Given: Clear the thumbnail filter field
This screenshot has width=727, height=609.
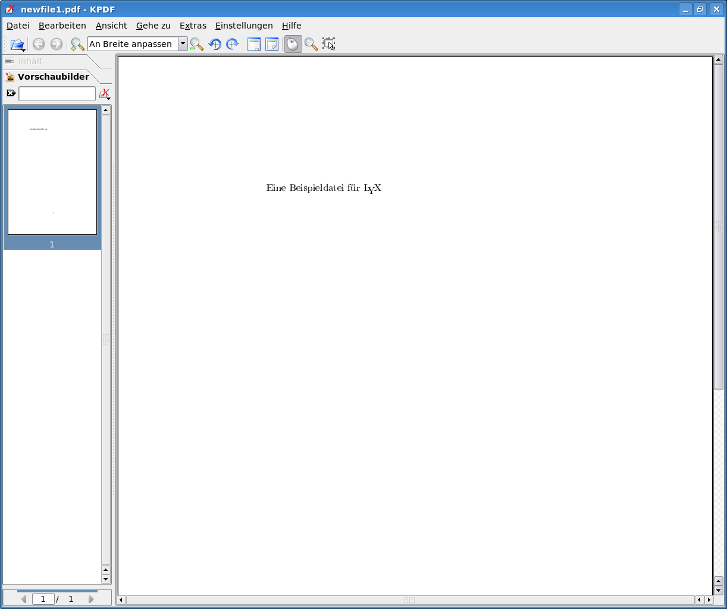Looking at the screenshot, I should pos(11,93).
